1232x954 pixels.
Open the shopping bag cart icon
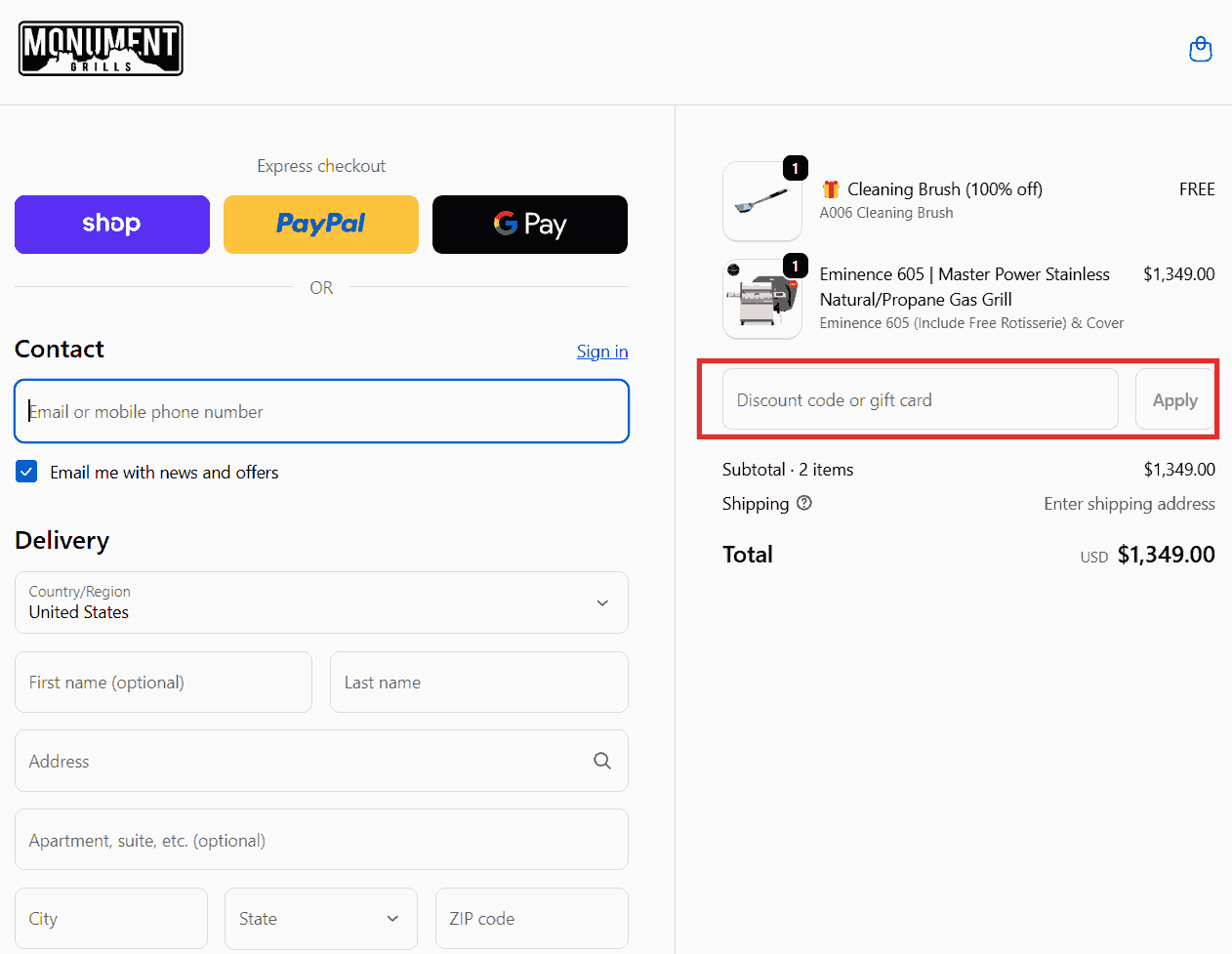click(x=1200, y=49)
